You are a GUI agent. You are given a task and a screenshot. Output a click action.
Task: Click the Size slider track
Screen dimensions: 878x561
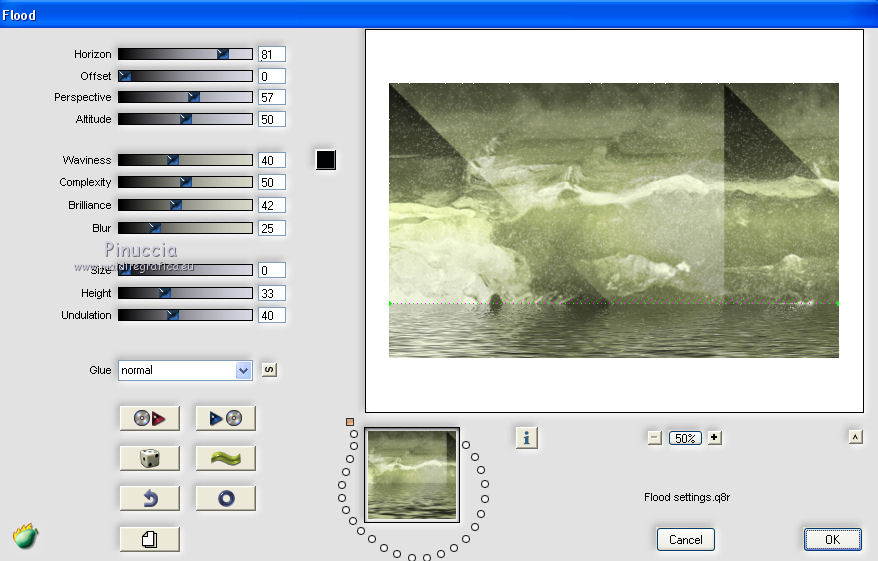(x=185, y=270)
